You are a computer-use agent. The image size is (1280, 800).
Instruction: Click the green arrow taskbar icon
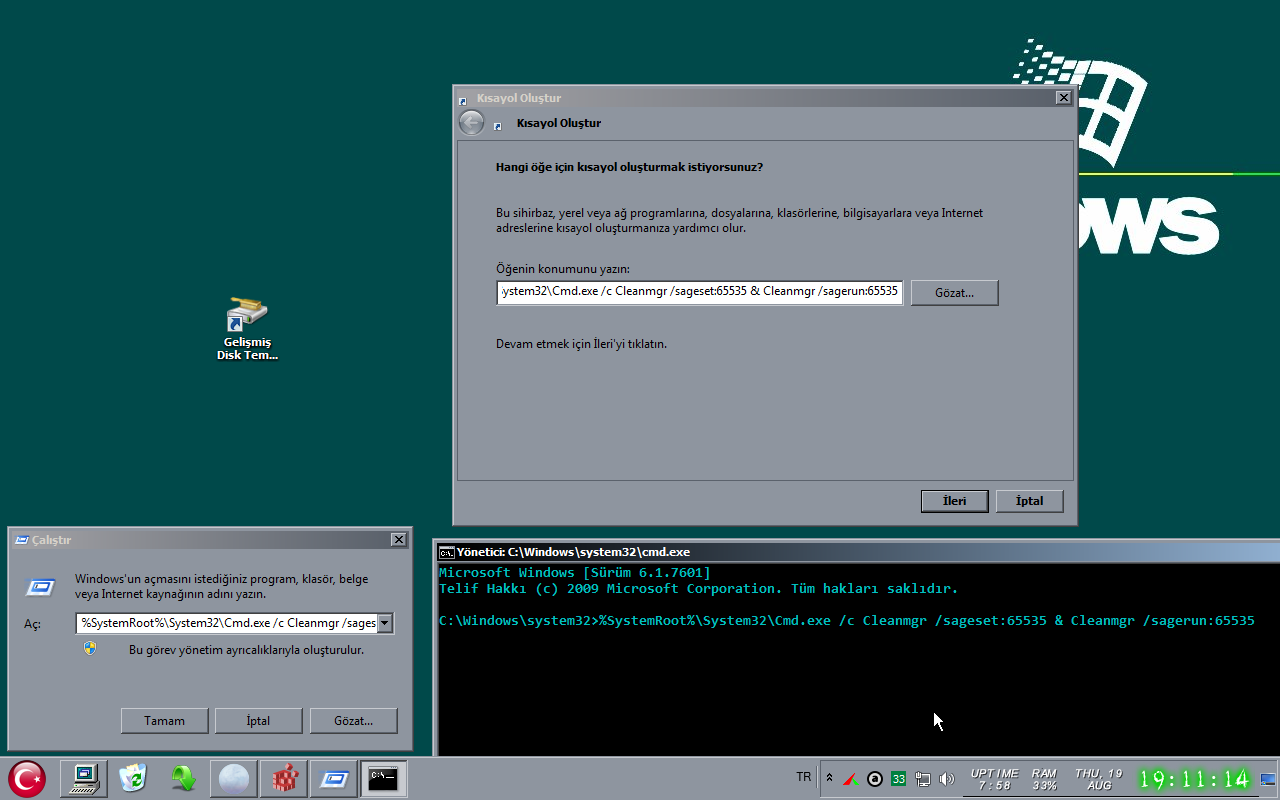183,778
